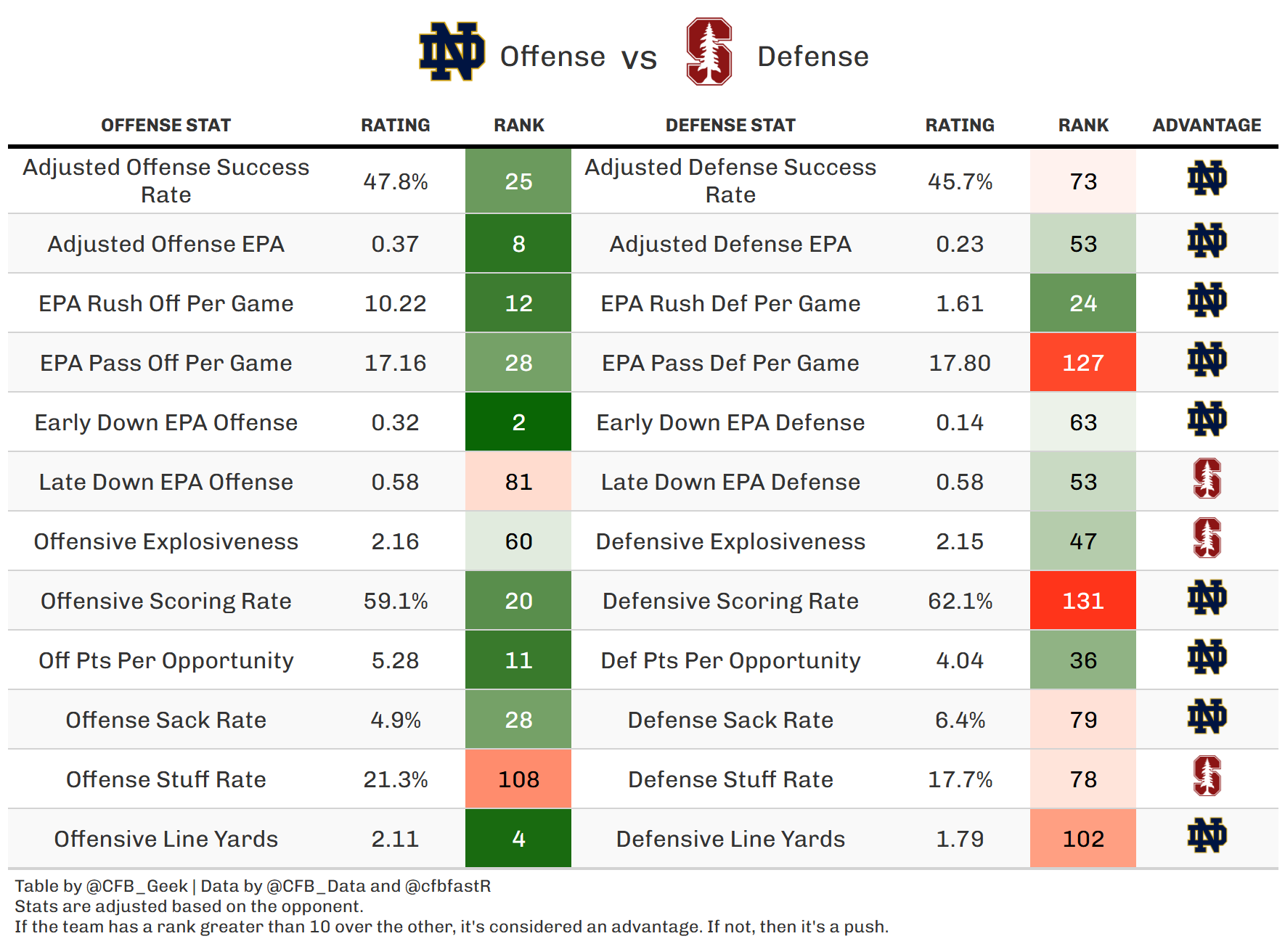Click the red rank 127 defense cell
1285x952 pixels.
coord(1082,363)
